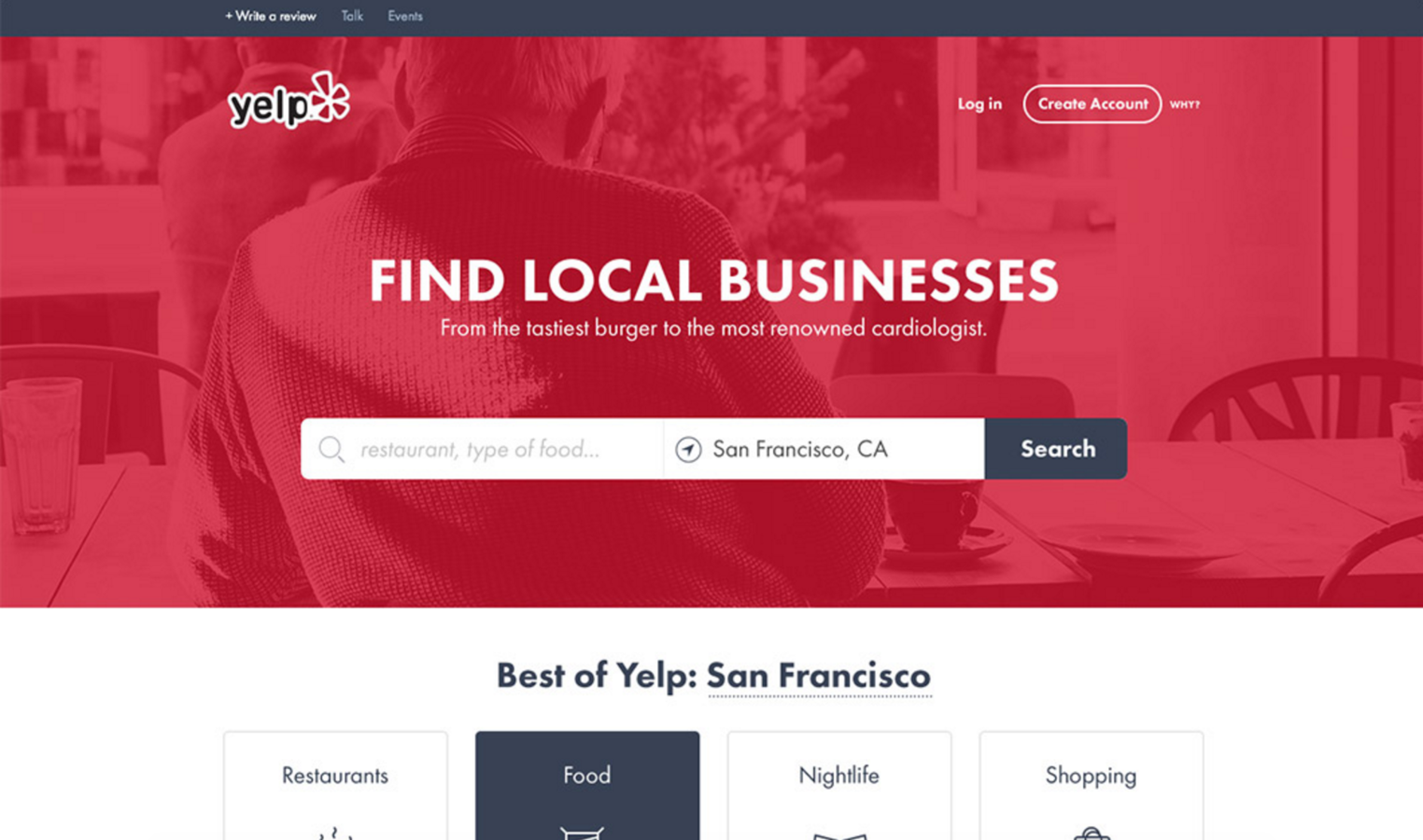
Task: Click the Nightlife category icon
Action: tap(839, 835)
